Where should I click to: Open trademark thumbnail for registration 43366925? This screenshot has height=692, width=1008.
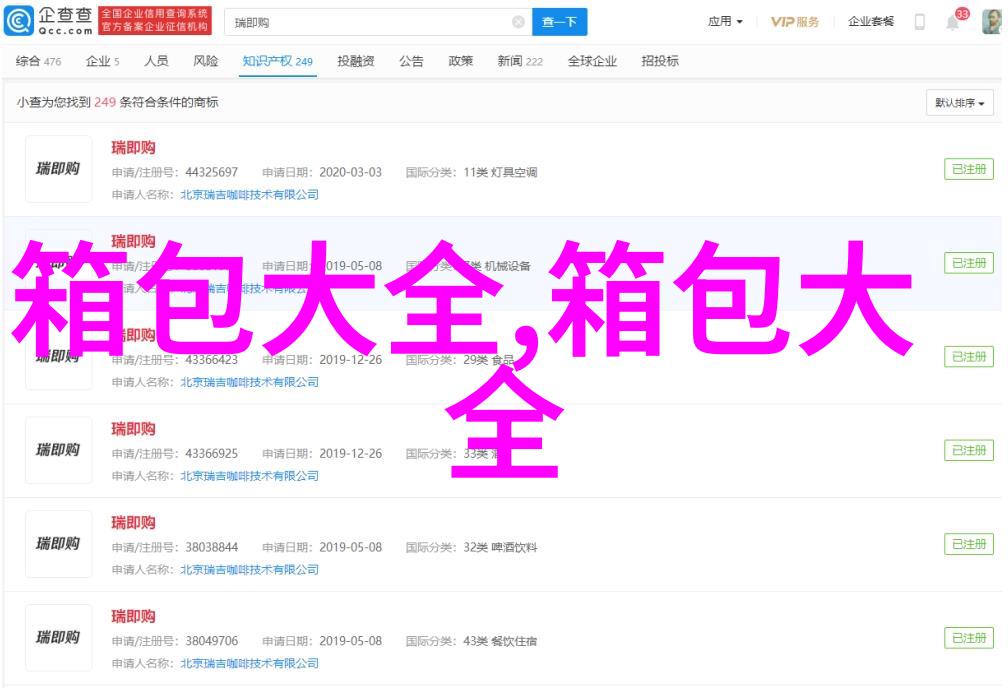tap(58, 450)
